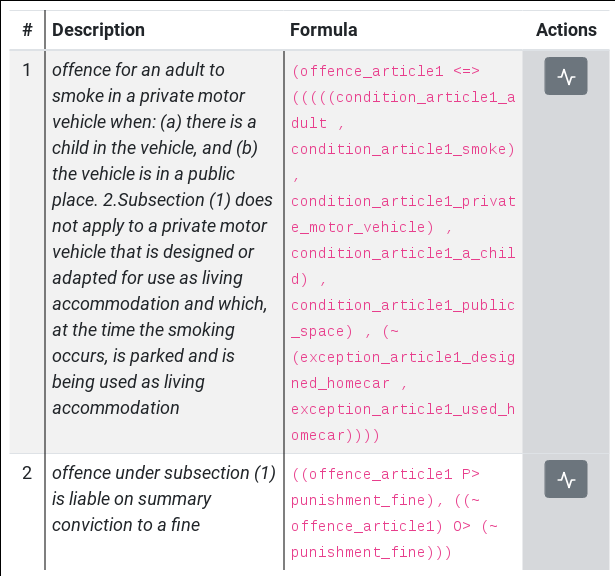The width and height of the screenshot is (615, 576).
Task: Click the Actions column header
Action: click(x=566, y=30)
